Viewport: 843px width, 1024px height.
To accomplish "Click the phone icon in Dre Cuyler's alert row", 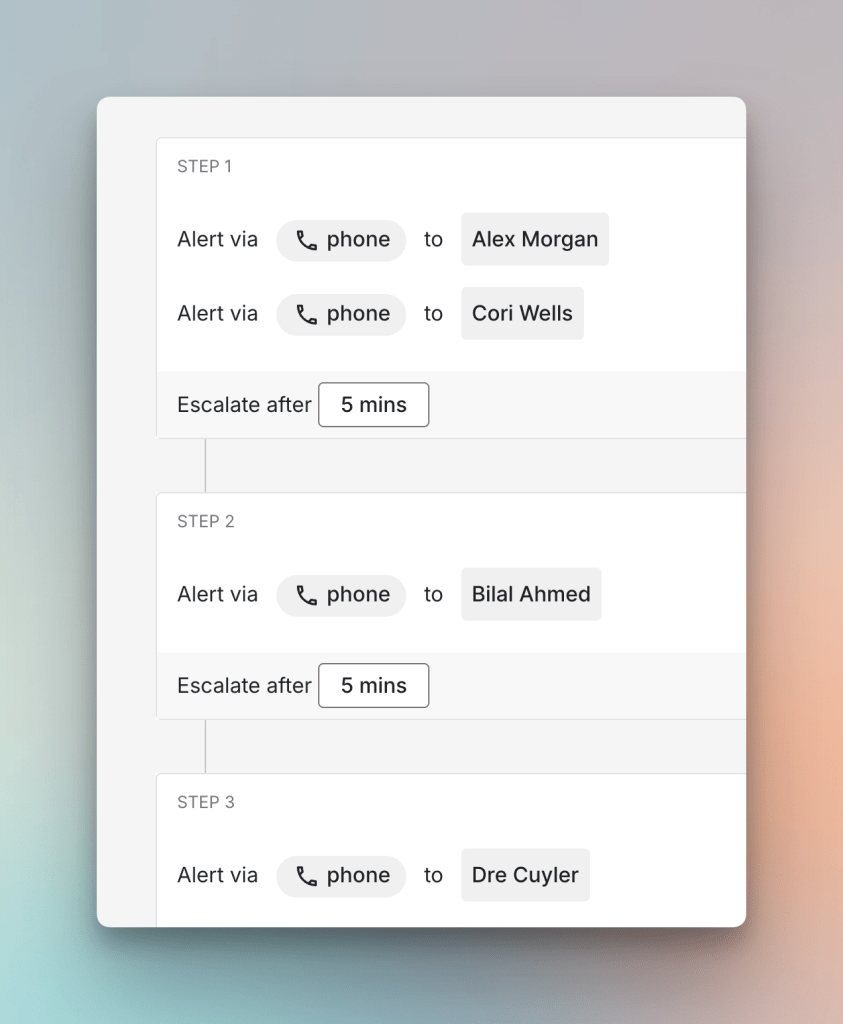I will pyautogui.click(x=307, y=876).
